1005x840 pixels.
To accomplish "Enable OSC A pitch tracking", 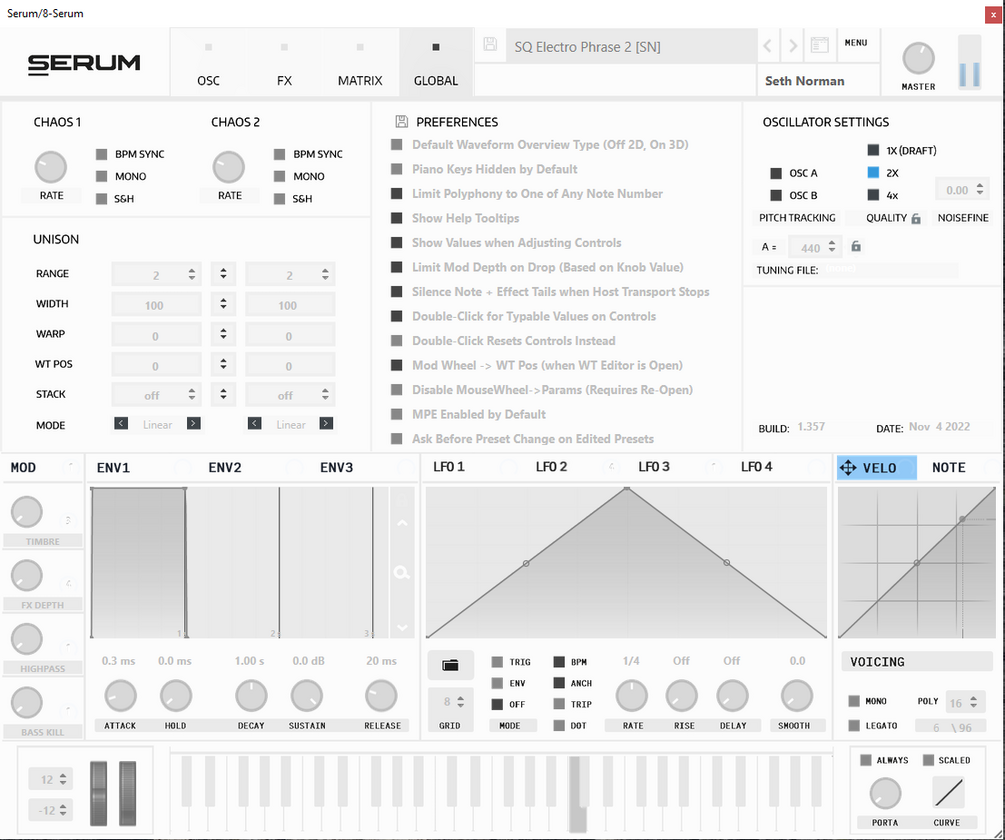I will 776,173.
